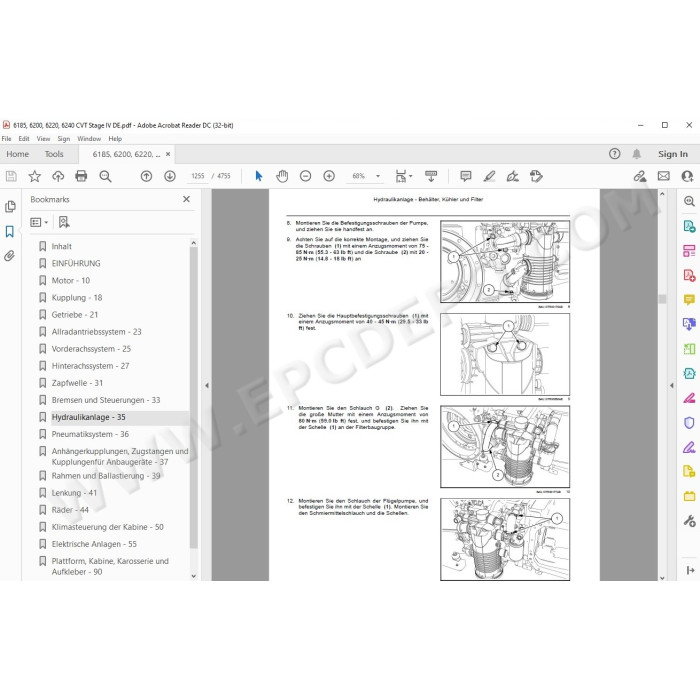Go to previous page arrow icon

146,176
